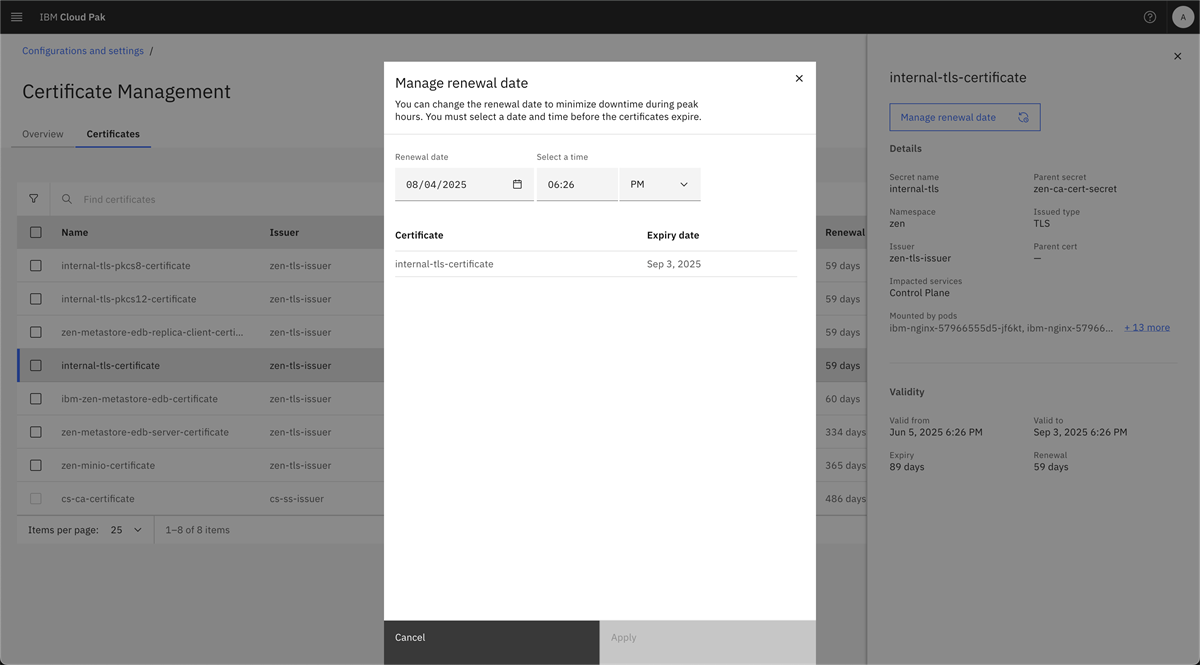Click internal-tls-pkcs12-certificate name in table
The width and height of the screenshot is (1200, 665).
click(129, 299)
